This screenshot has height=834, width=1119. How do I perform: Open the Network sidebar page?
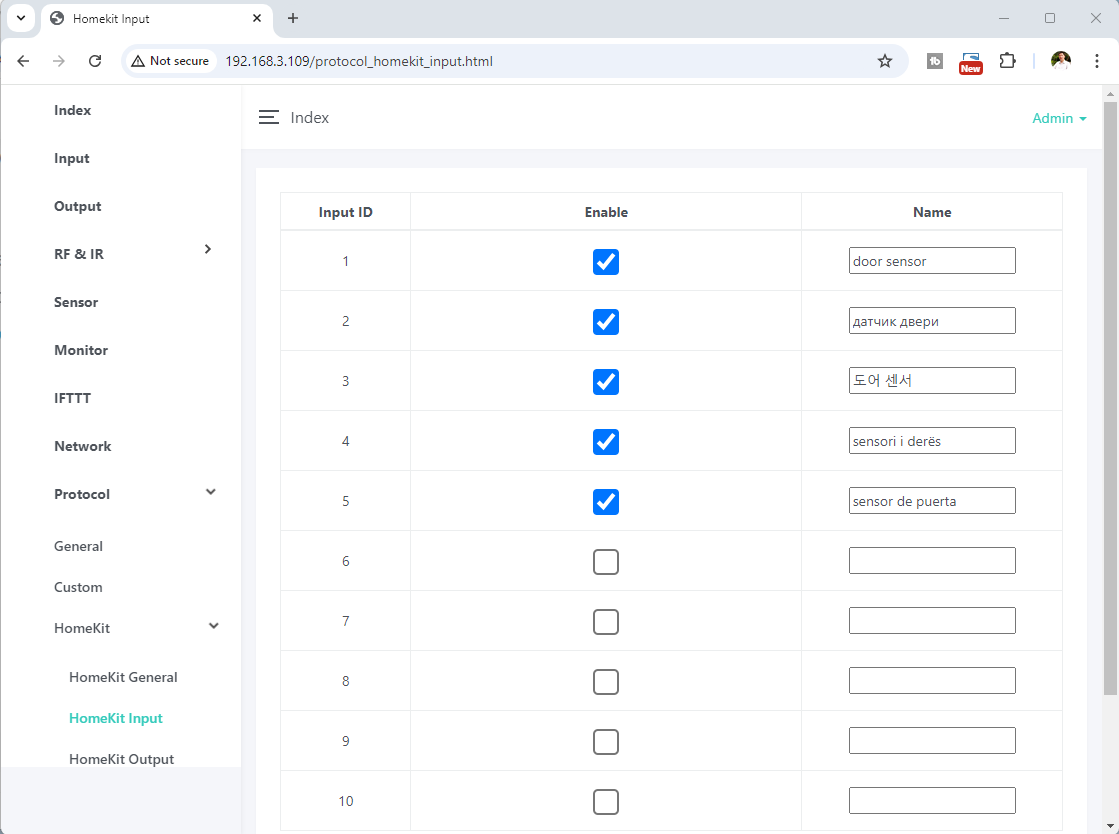point(82,446)
